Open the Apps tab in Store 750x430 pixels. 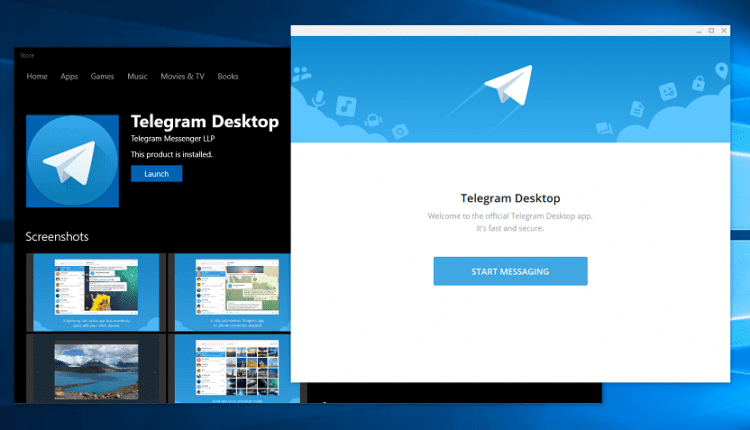(x=69, y=76)
